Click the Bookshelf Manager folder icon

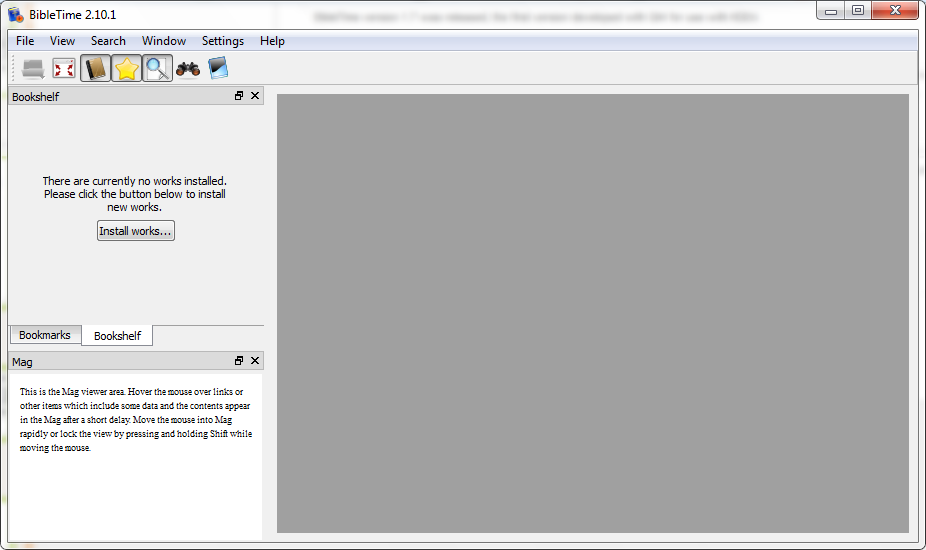click(x=33, y=68)
